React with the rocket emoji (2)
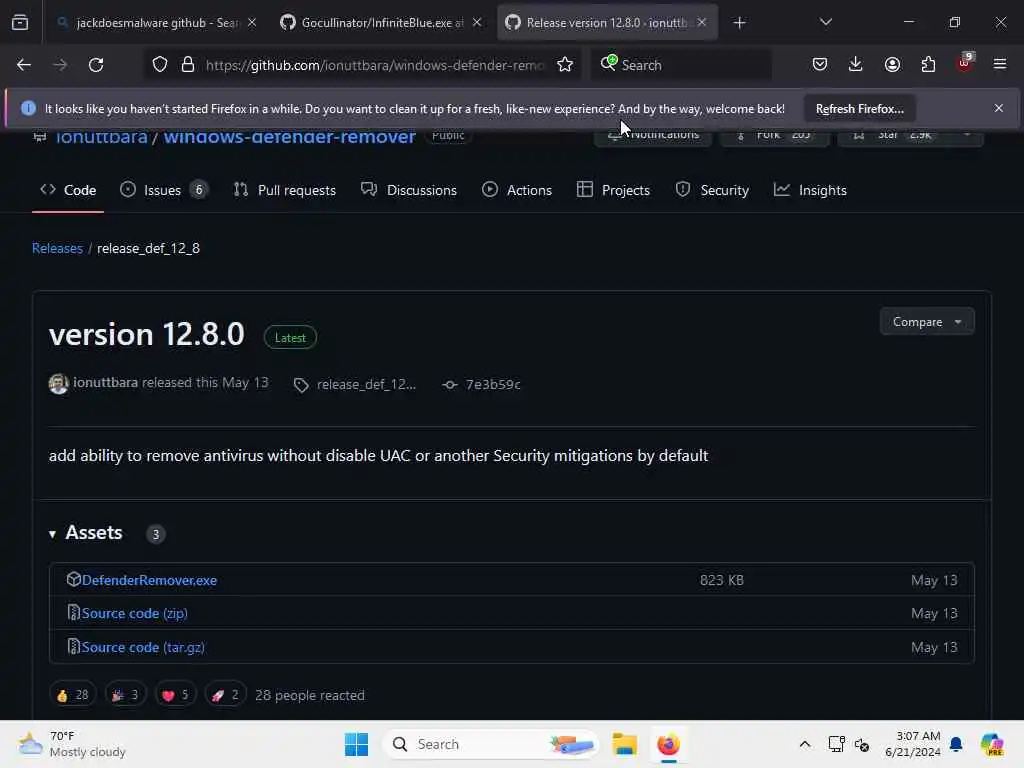The image size is (1024, 768). (x=225, y=695)
